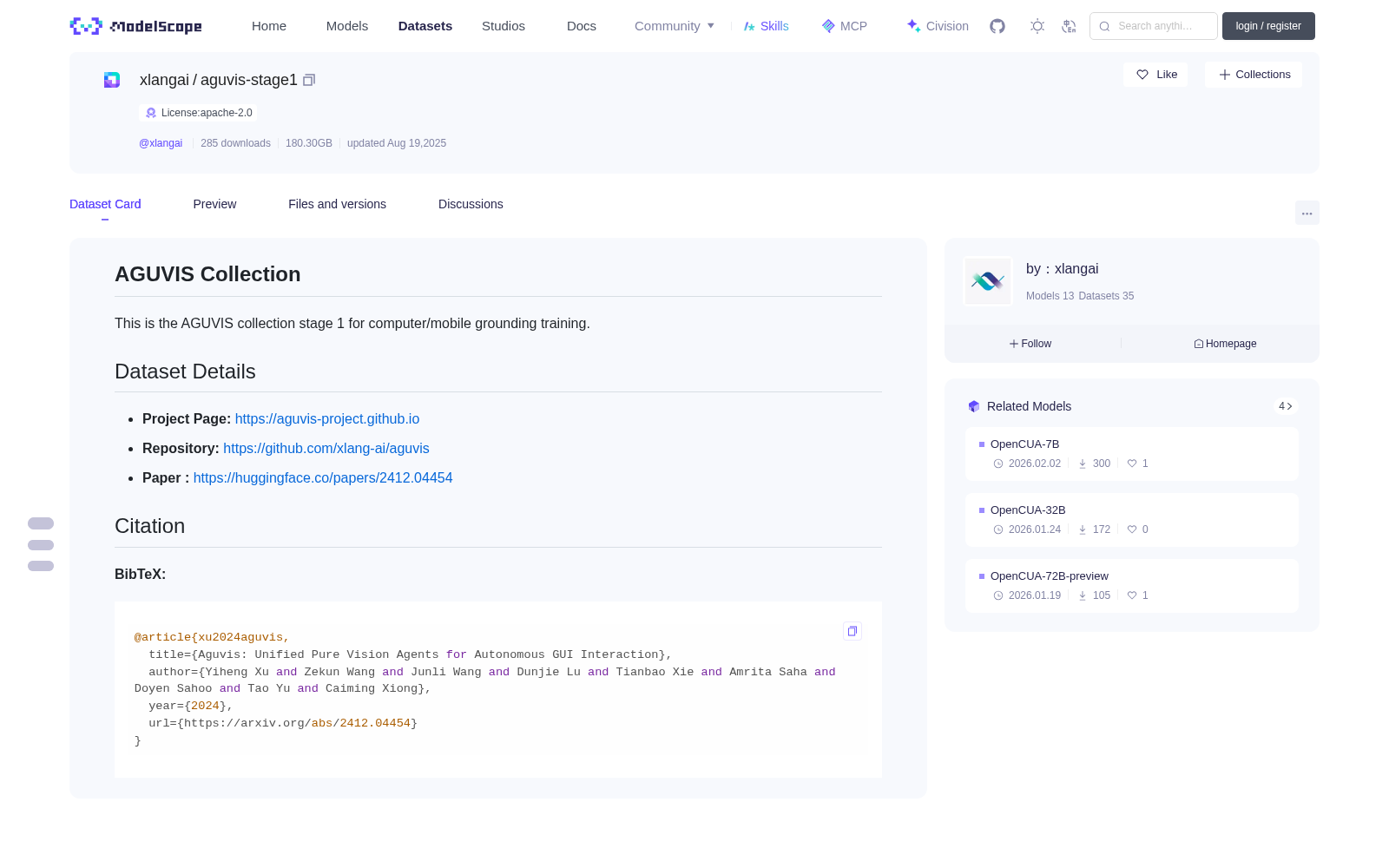Copy the dataset name xlangai/aguvis-stage1
The width and height of the screenshot is (1389, 868).
pos(309,80)
